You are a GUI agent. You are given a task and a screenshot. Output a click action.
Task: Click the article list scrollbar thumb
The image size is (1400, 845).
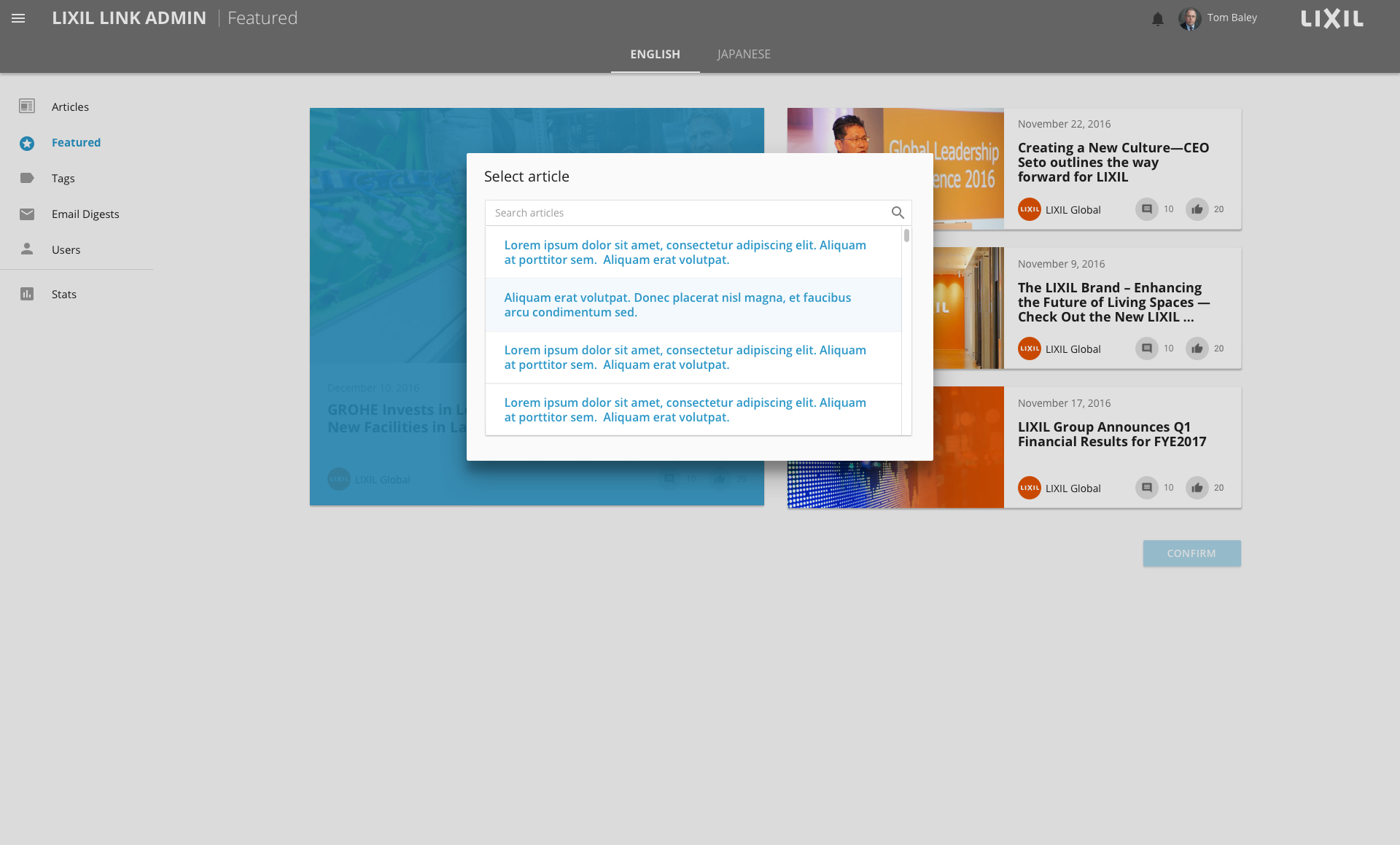(x=906, y=235)
